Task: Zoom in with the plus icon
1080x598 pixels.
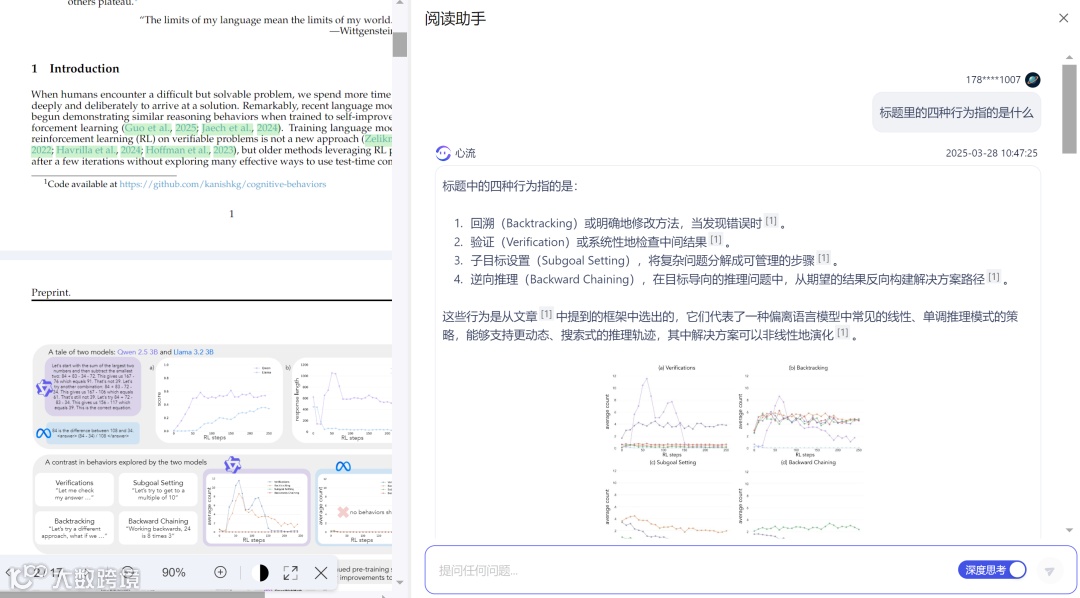Action: click(220, 572)
